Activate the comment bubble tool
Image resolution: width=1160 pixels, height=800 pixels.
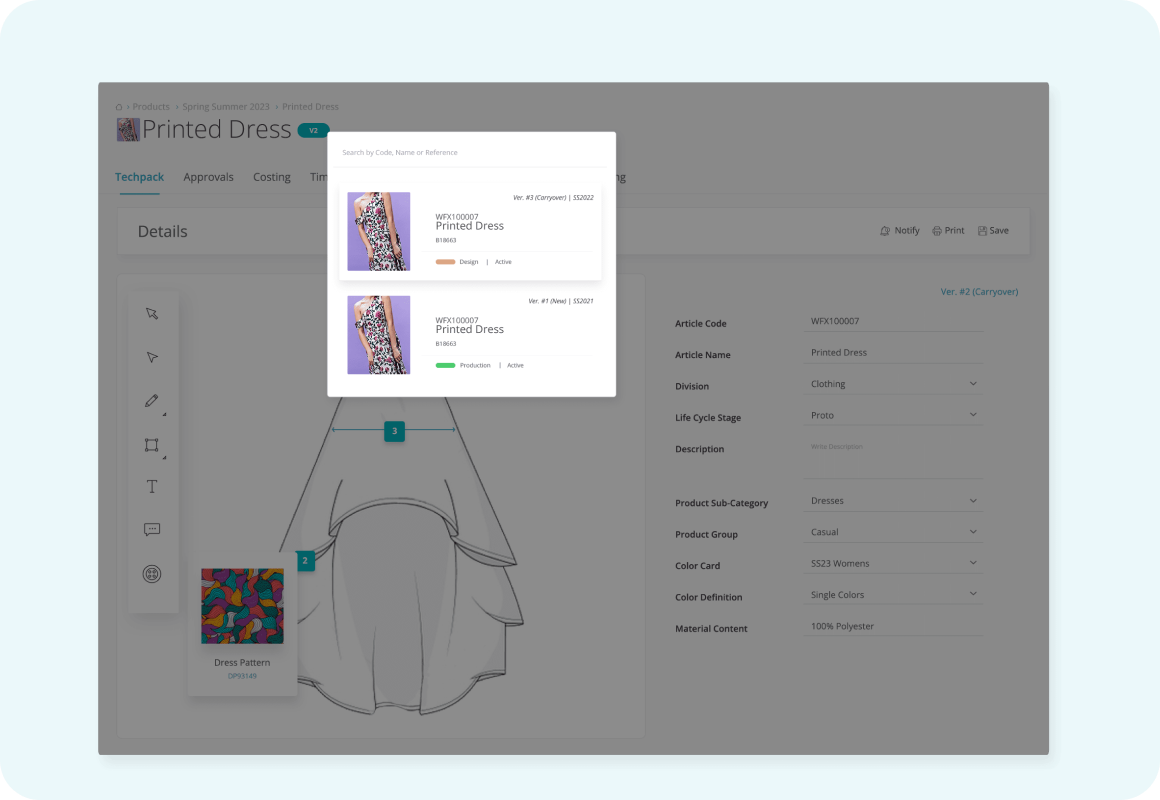[x=152, y=530]
